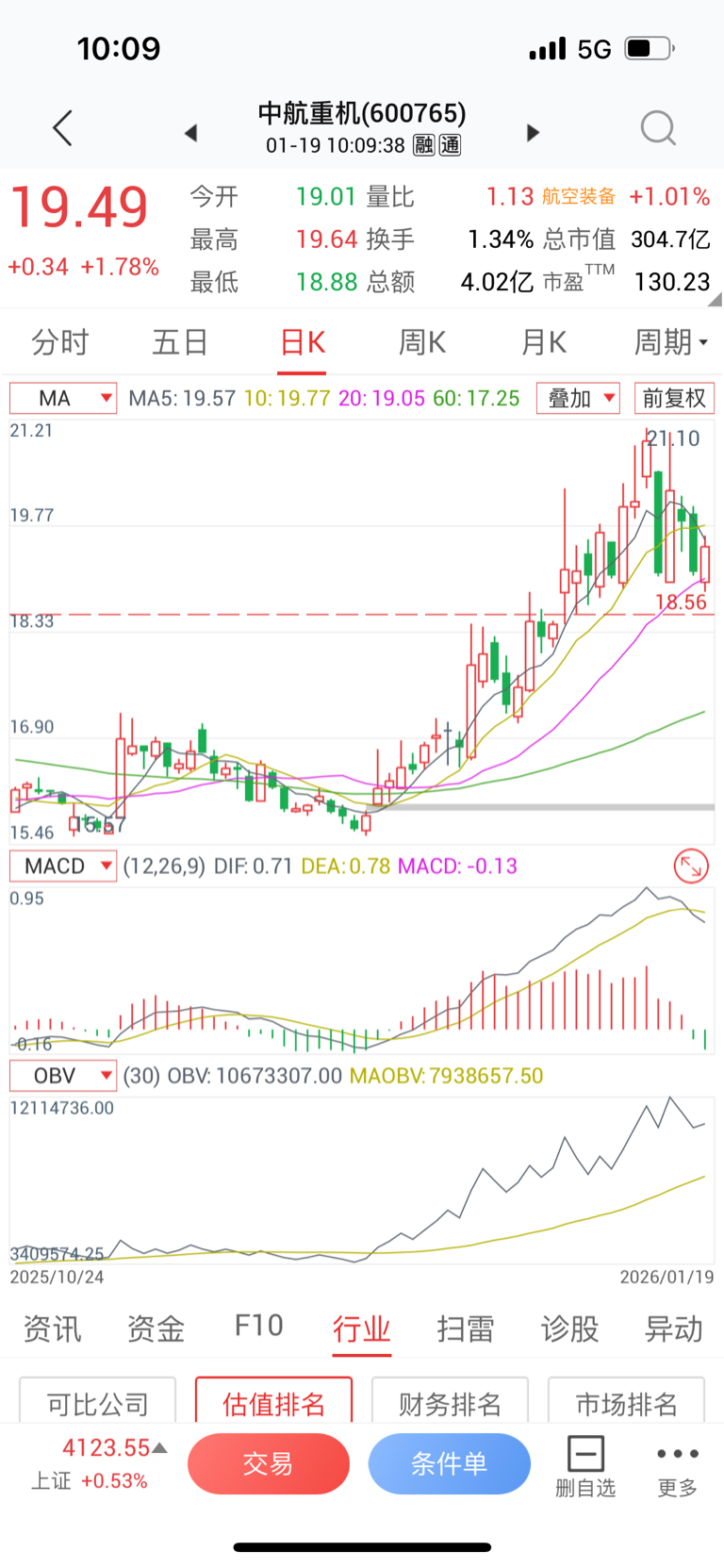
Task: Tap the back arrow icon
Action: coord(62,128)
